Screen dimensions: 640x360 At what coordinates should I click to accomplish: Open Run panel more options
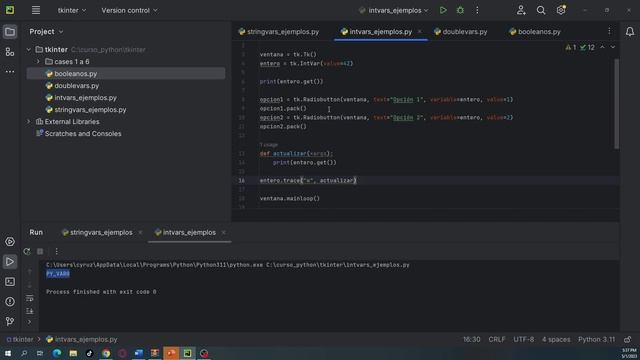pyautogui.click(x=56, y=251)
